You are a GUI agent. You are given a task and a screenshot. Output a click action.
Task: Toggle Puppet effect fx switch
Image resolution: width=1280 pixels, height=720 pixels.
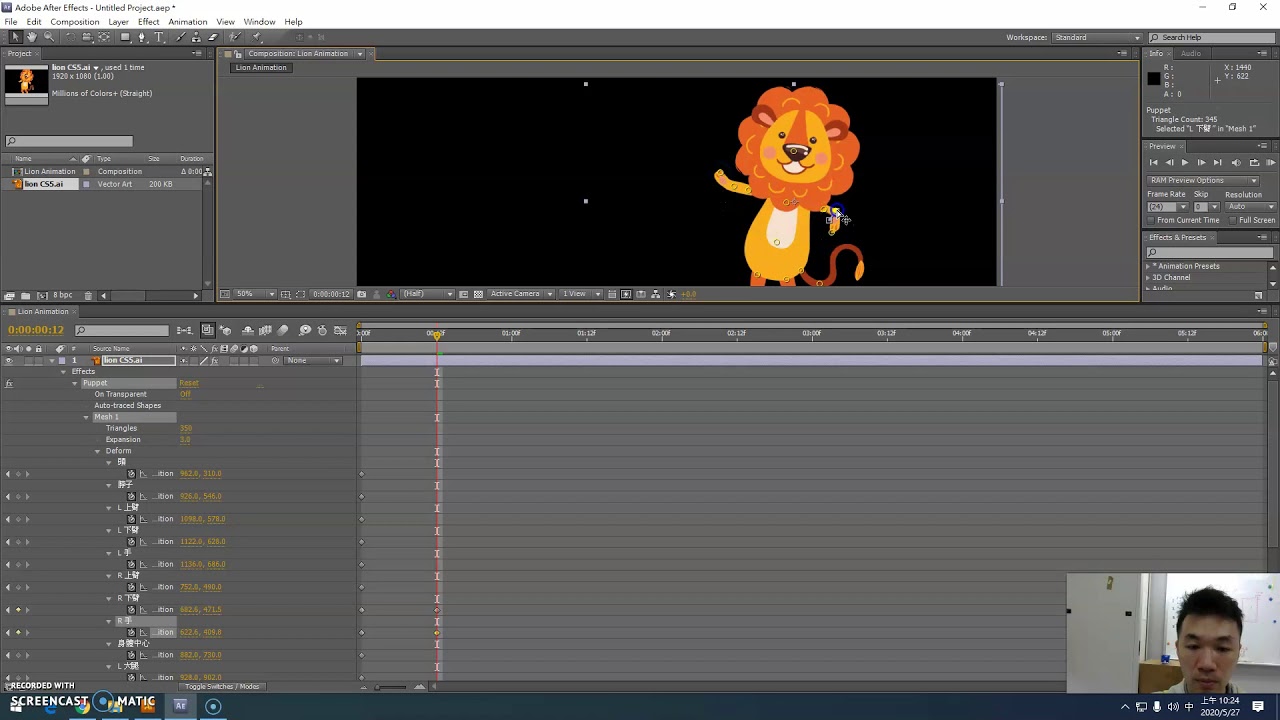click(x=9, y=383)
